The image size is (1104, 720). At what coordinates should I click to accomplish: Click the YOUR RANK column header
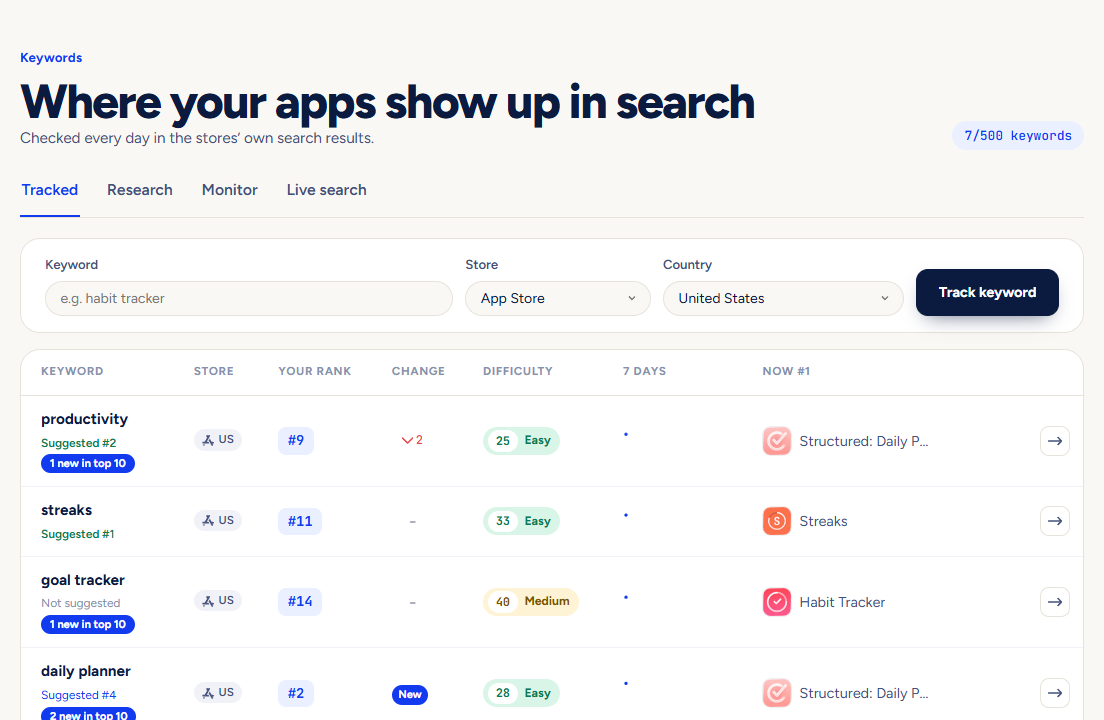[315, 371]
